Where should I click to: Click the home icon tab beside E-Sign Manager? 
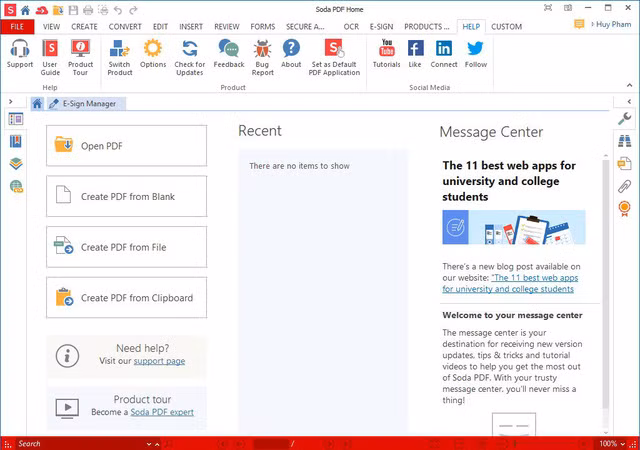click(37, 104)
